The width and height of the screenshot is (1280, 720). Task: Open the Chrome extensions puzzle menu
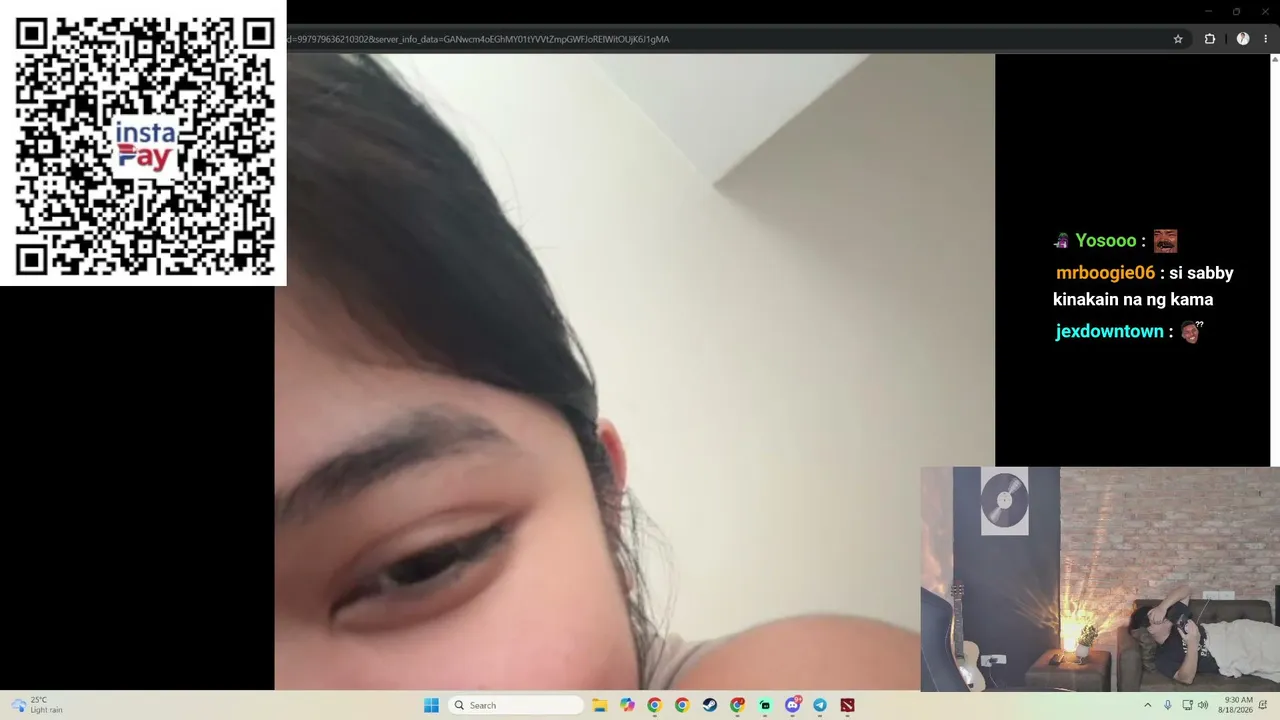pyautogui.click(x=1209, y=39)
